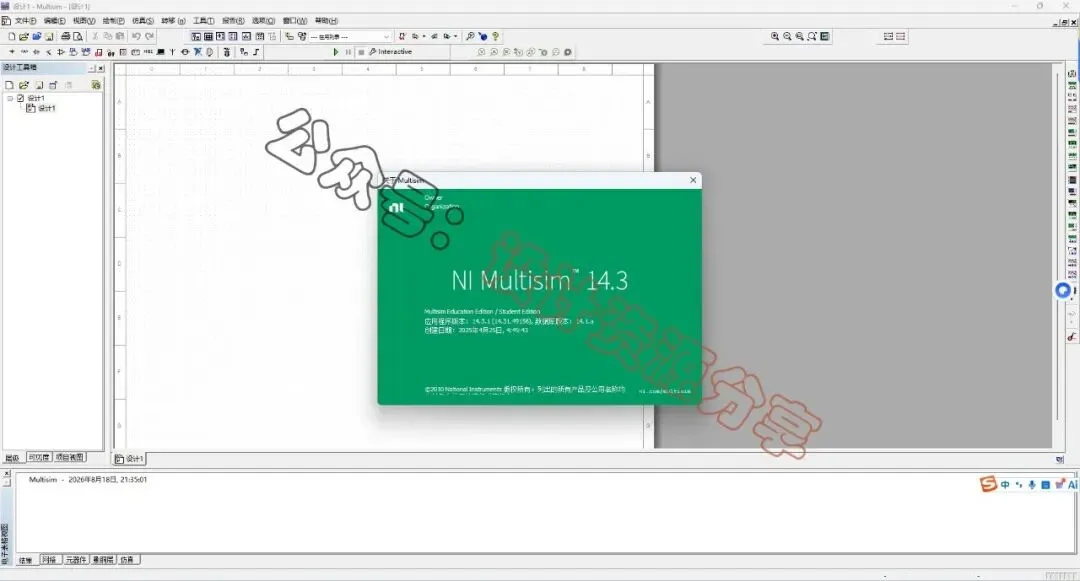Open the 文件(F) menu
Screen dimensions: 1080x581
coord(25,21)
